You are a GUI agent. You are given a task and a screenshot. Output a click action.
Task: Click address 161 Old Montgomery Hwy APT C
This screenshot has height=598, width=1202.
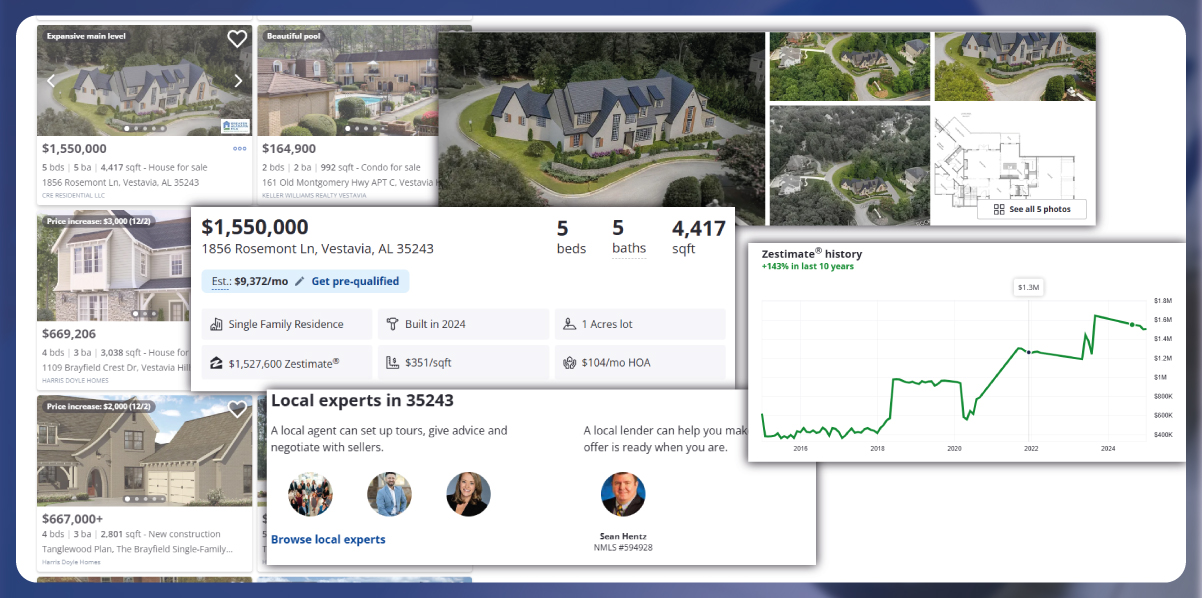click(349, 183)
